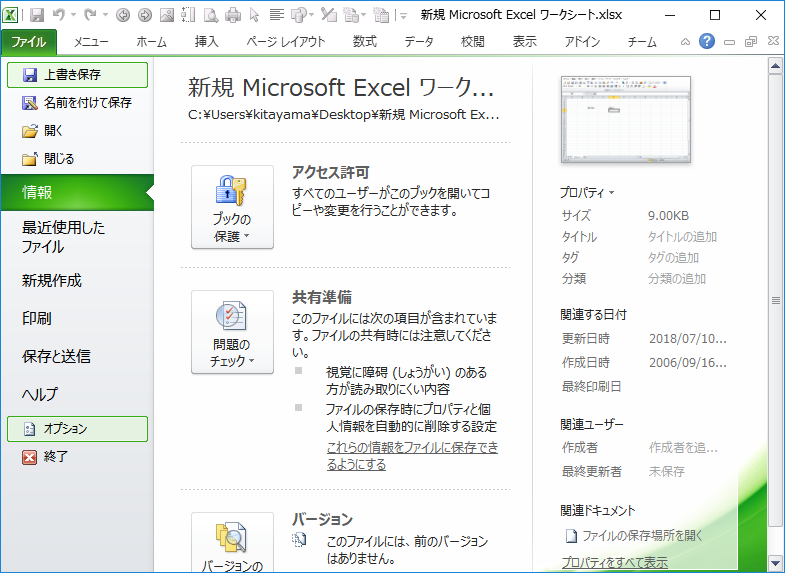Switch to the 校閲 tab
785x573 pixels.
(473, 42)
